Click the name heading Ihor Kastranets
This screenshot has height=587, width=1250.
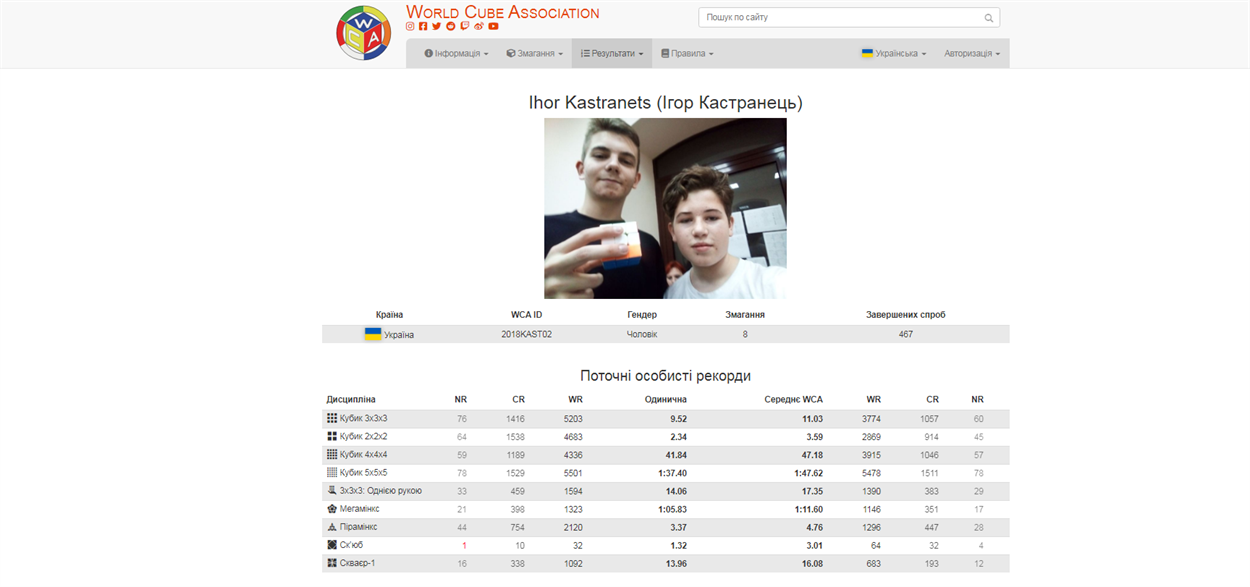[x=665, y=103]
